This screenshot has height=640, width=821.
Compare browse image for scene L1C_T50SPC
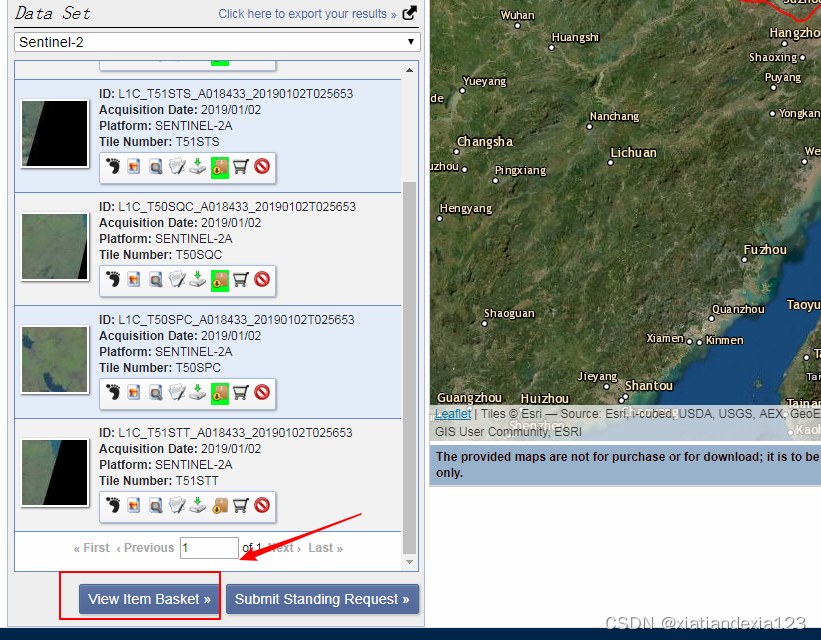click(156, 393)
